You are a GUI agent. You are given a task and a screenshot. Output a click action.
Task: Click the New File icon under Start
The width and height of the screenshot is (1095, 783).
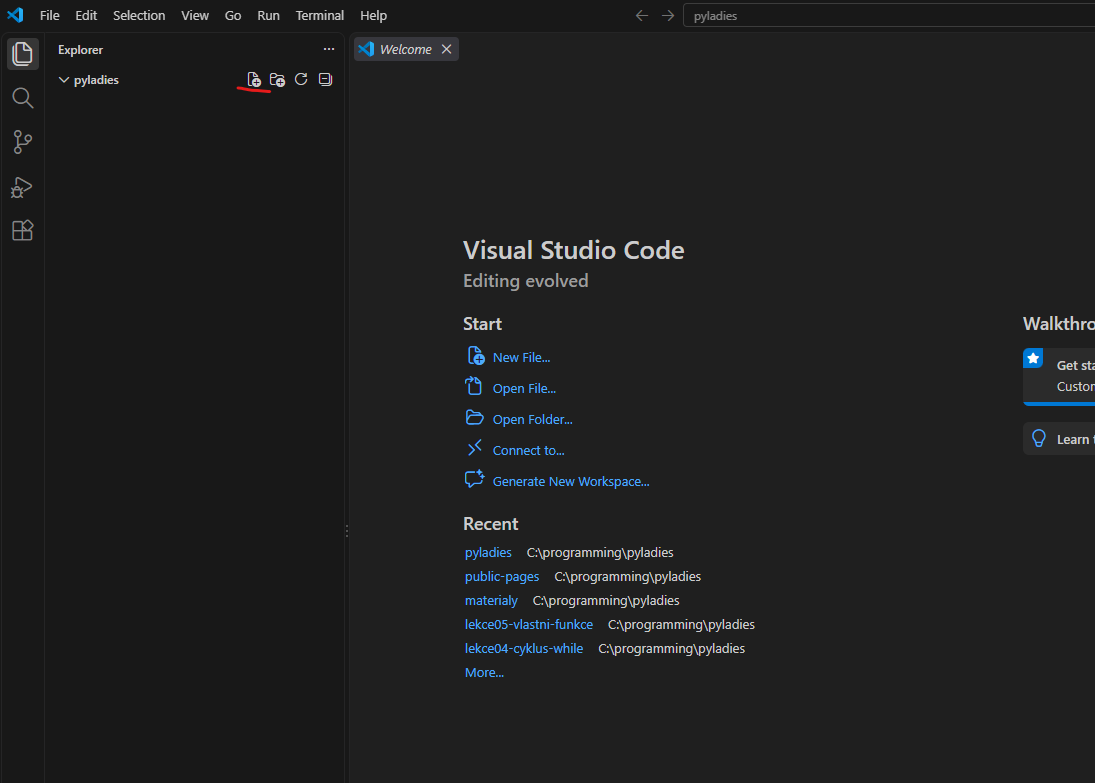coord(476,356)
